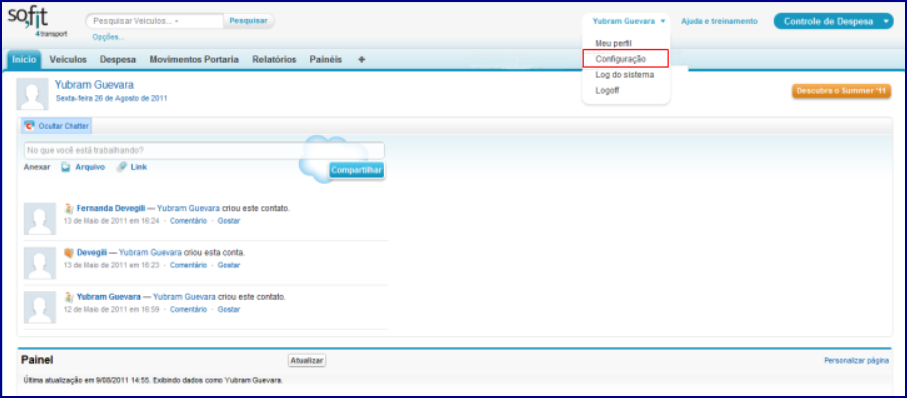Click the Link attach option text
This screenshot has height=398, width=907.
click(139, 167)
